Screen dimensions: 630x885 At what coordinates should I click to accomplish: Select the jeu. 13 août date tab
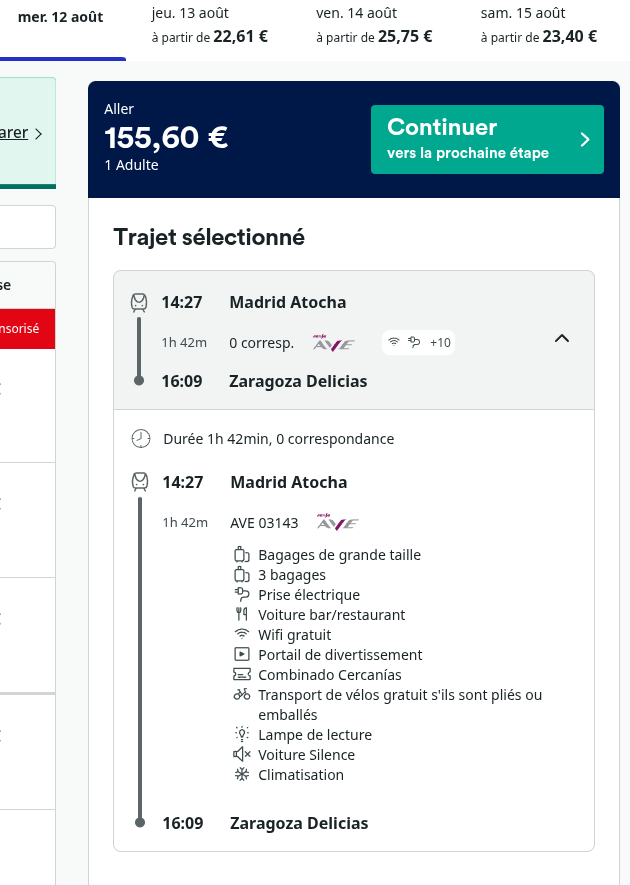pyautogui.click(x=209, y=26)
